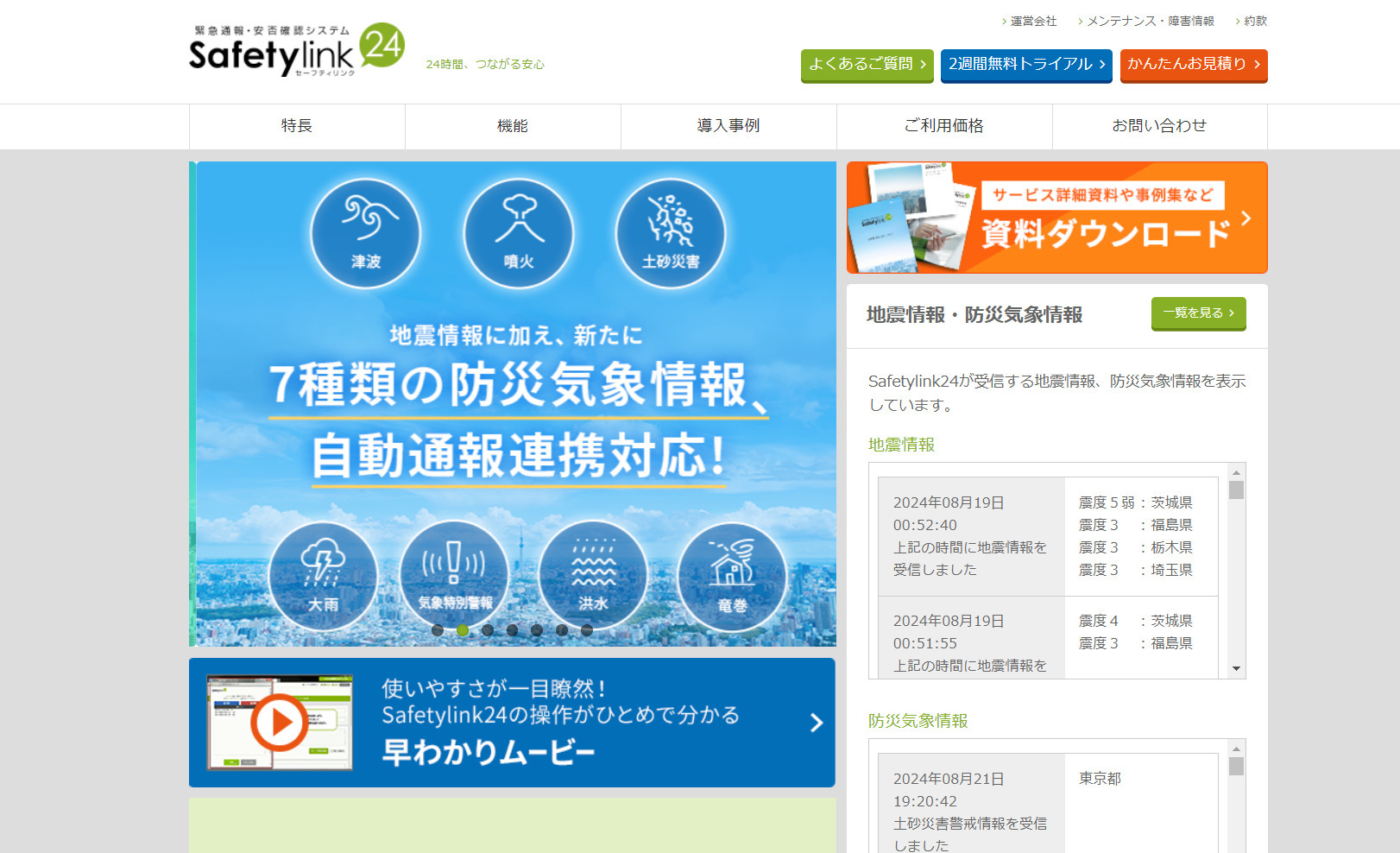Click the 一覧を見る button
Screen dimensions: 1400x853
tap(1199, 313)
